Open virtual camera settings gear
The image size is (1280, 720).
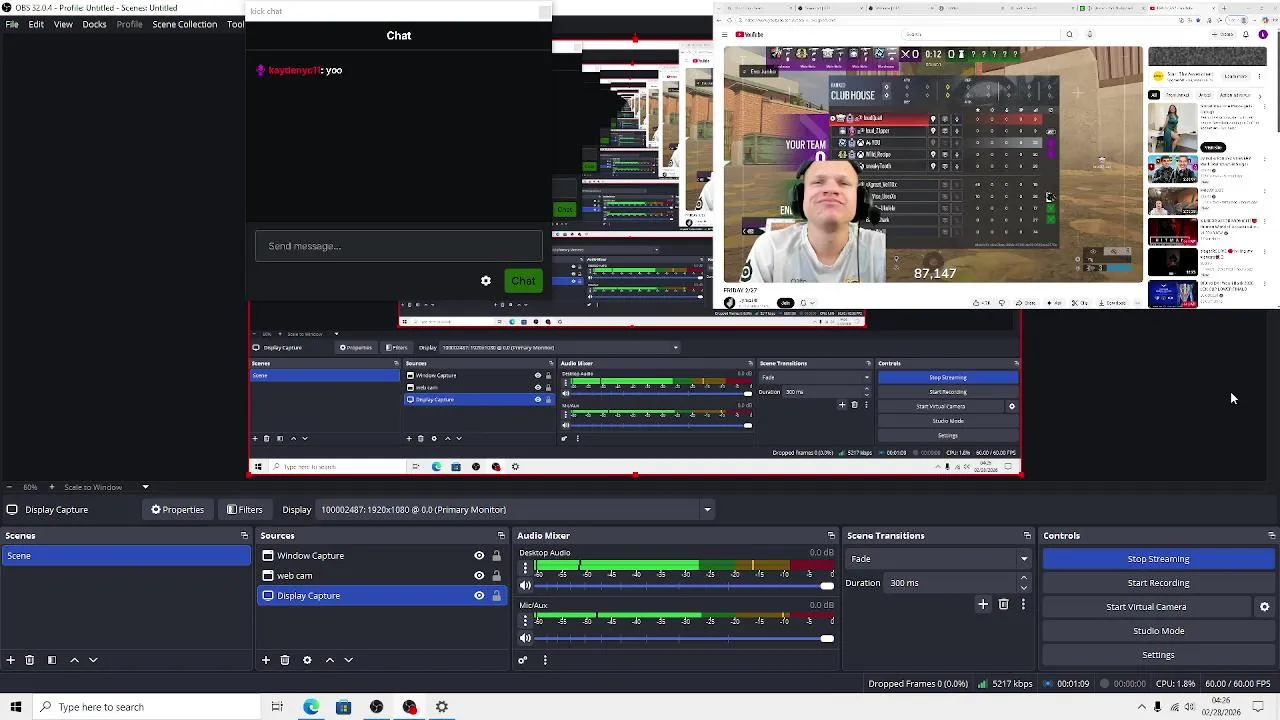[x=1264, y=607]
